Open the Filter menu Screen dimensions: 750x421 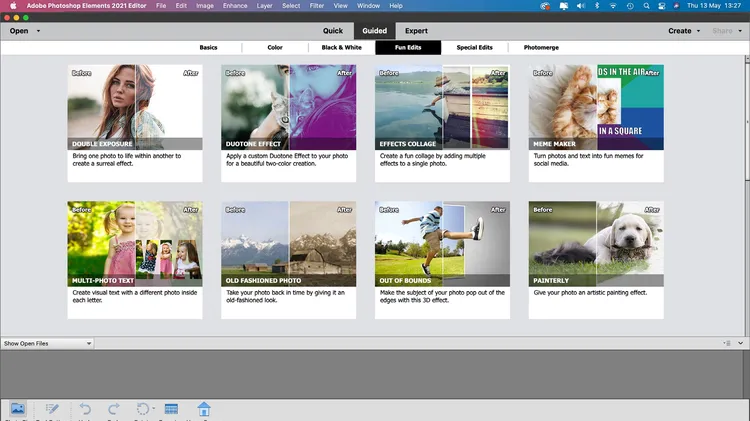tap(317, 6)
